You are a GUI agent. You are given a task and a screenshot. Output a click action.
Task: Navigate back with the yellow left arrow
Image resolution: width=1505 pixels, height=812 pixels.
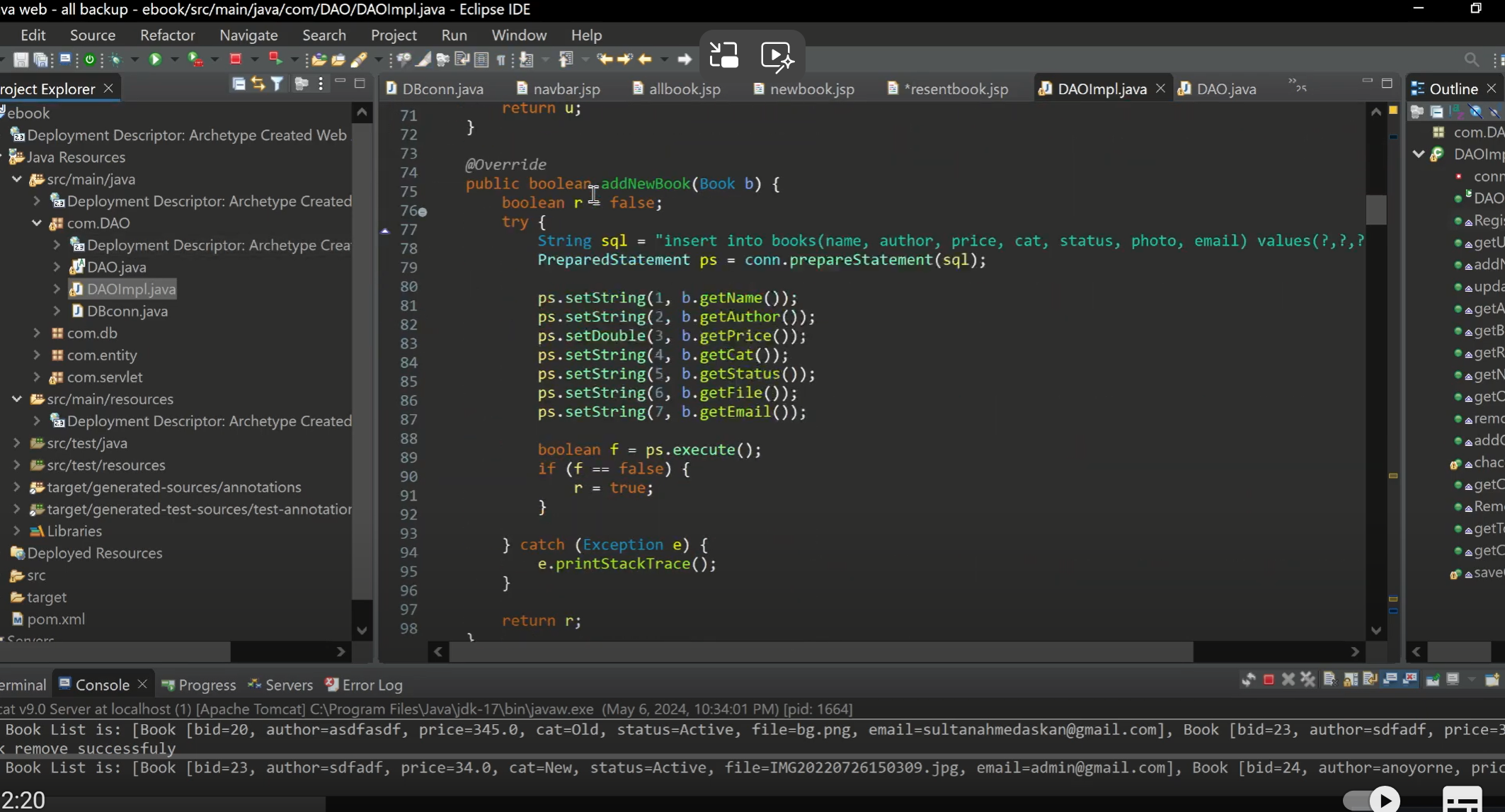click(645, 59)
